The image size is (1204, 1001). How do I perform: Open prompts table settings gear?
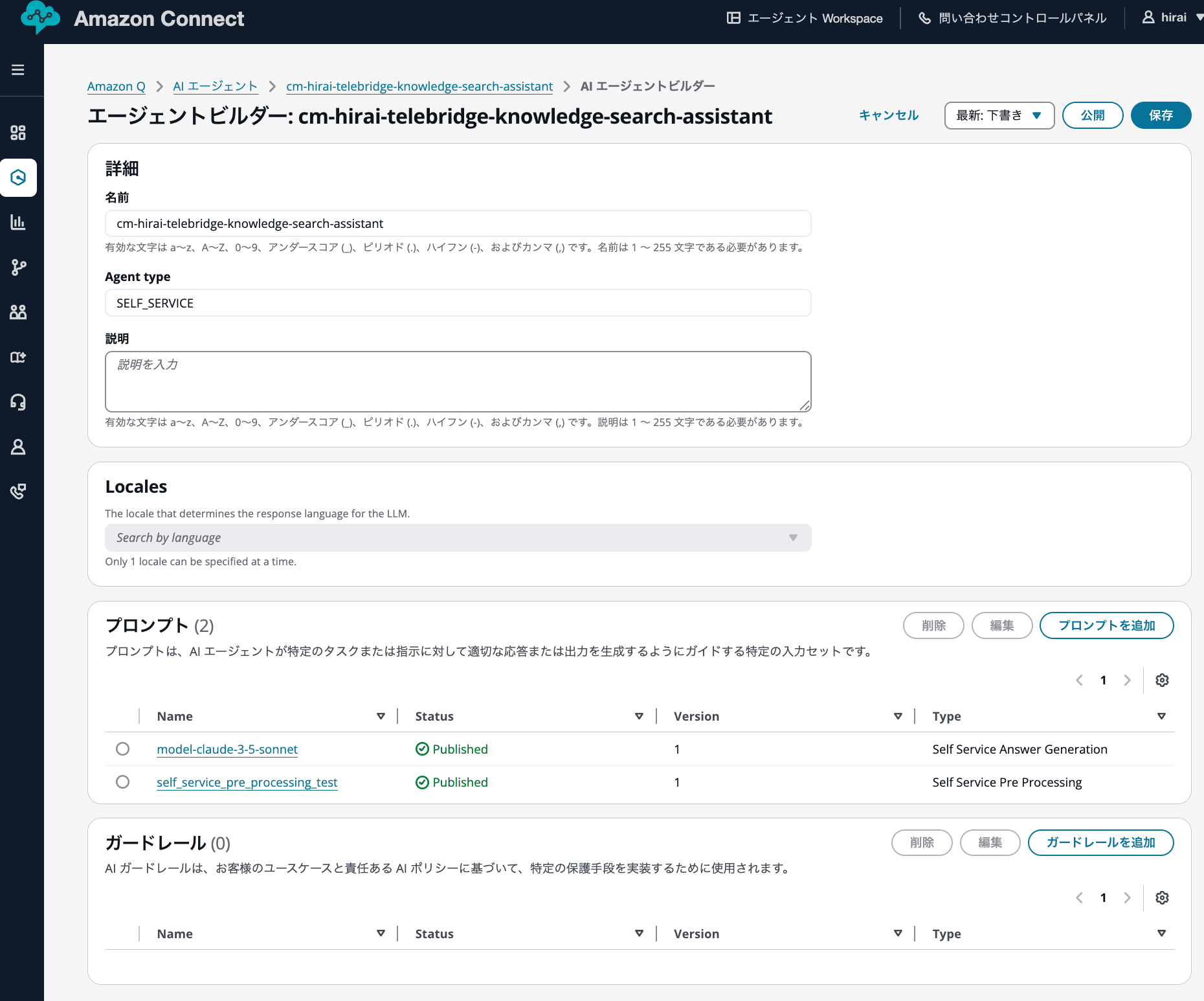(x=1162, y=680)
